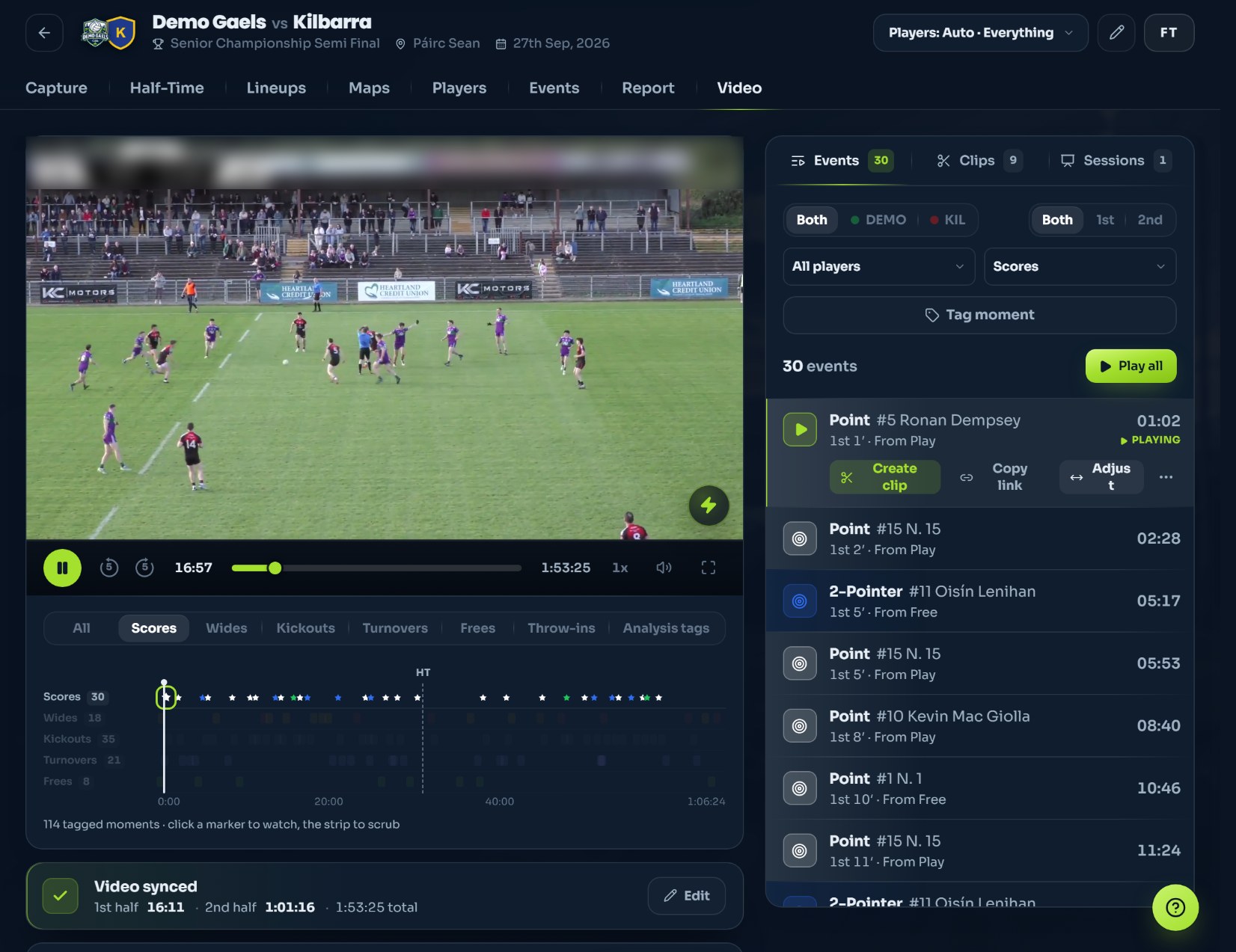The width and height of the screenshot is (1236, 952).
Task: Filter events to KIL team only
Action: [x=947, y=220]
